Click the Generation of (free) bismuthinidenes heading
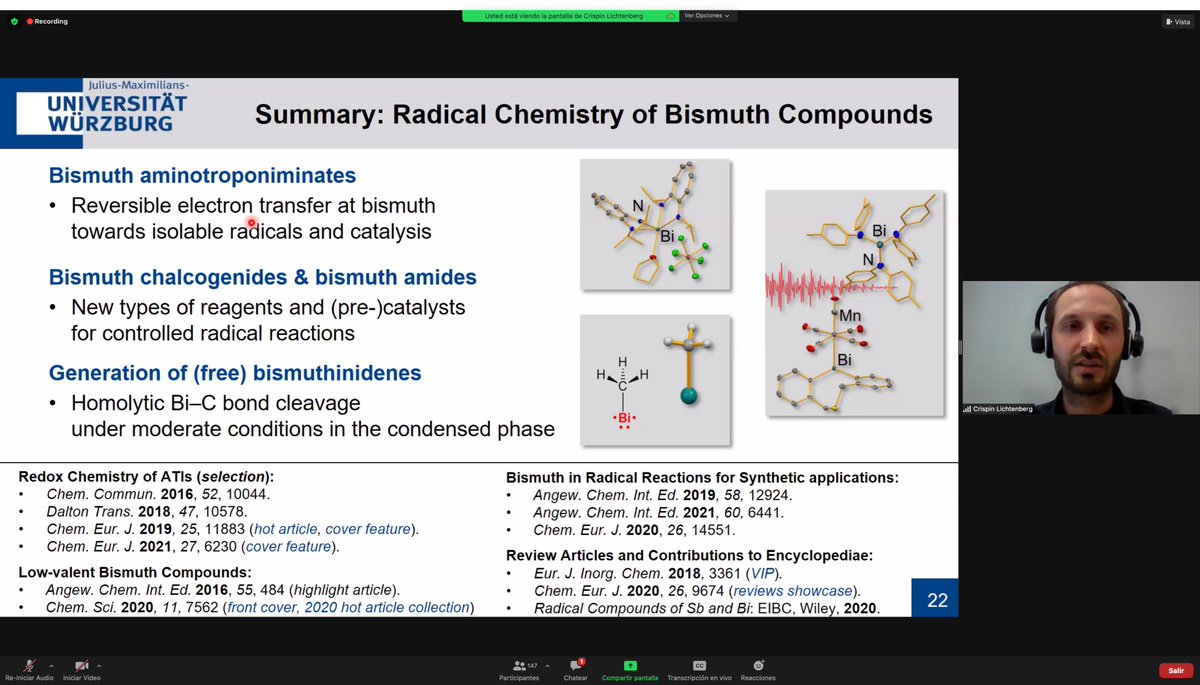The height and width of the screenshot is (685, 1200). (235, 373)
